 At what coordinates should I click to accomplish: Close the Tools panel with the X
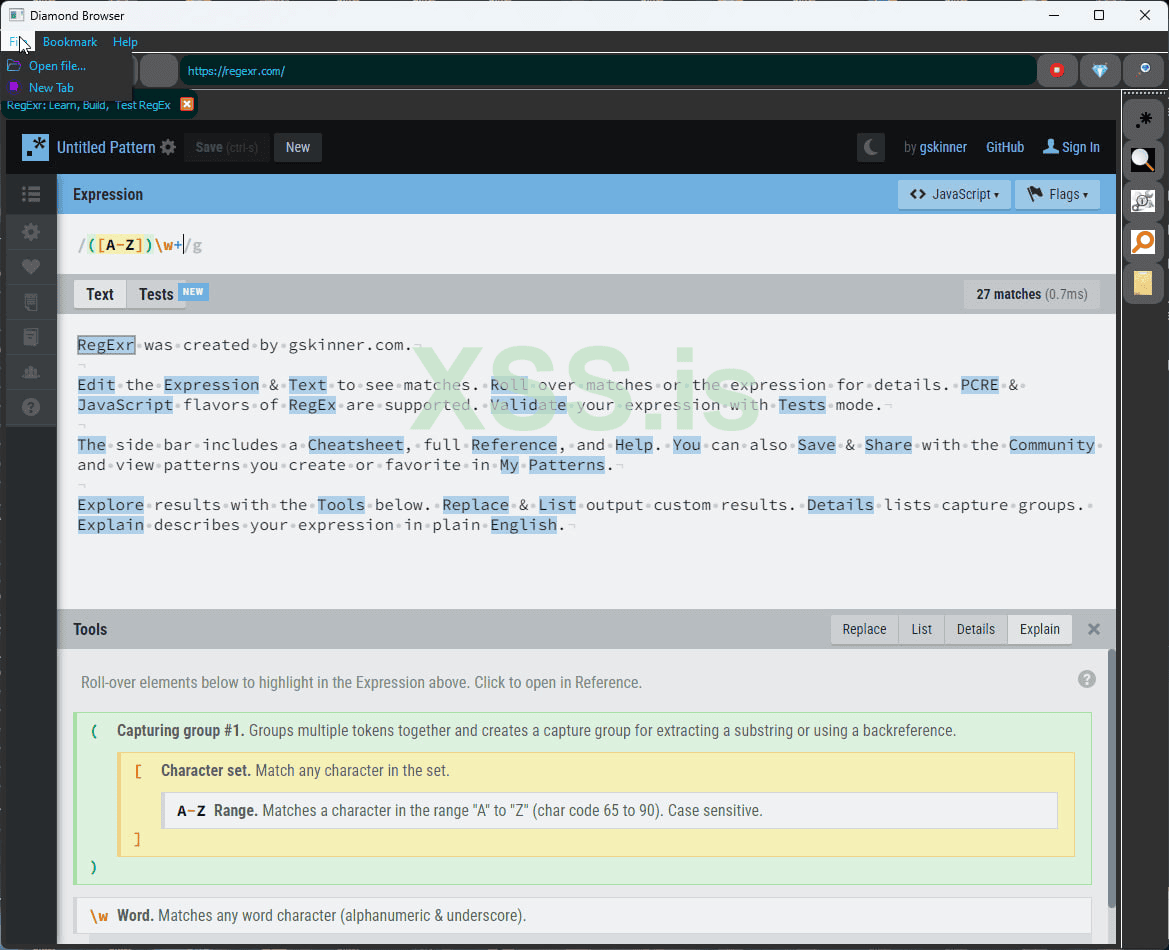[1094, 629]
